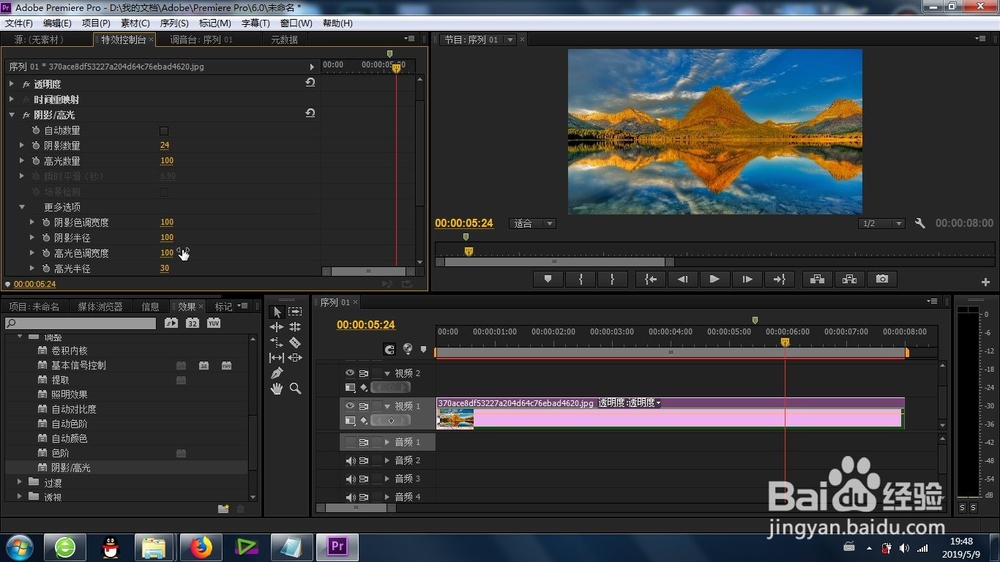Toggle visibility of 视频 2 track

point(349,373)
